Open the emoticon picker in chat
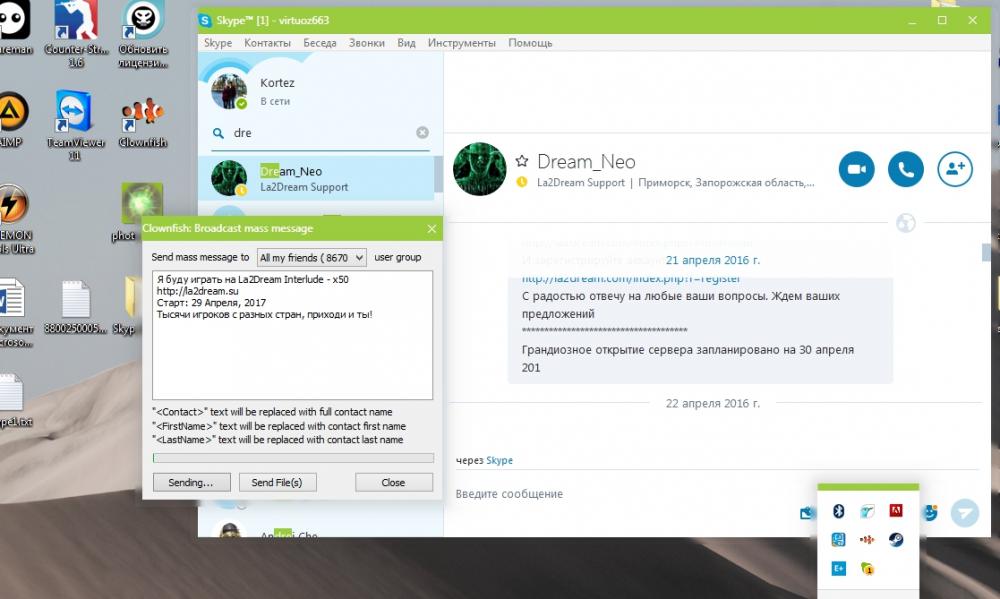Screen dimensions: 1000x599 930,512
